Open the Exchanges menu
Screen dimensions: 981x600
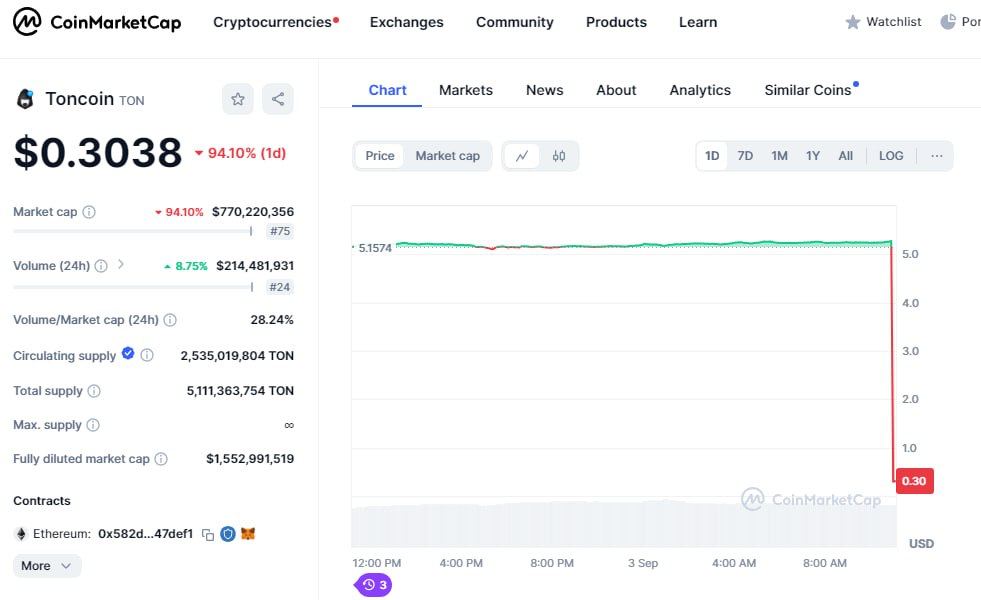[x=406, y=22]
